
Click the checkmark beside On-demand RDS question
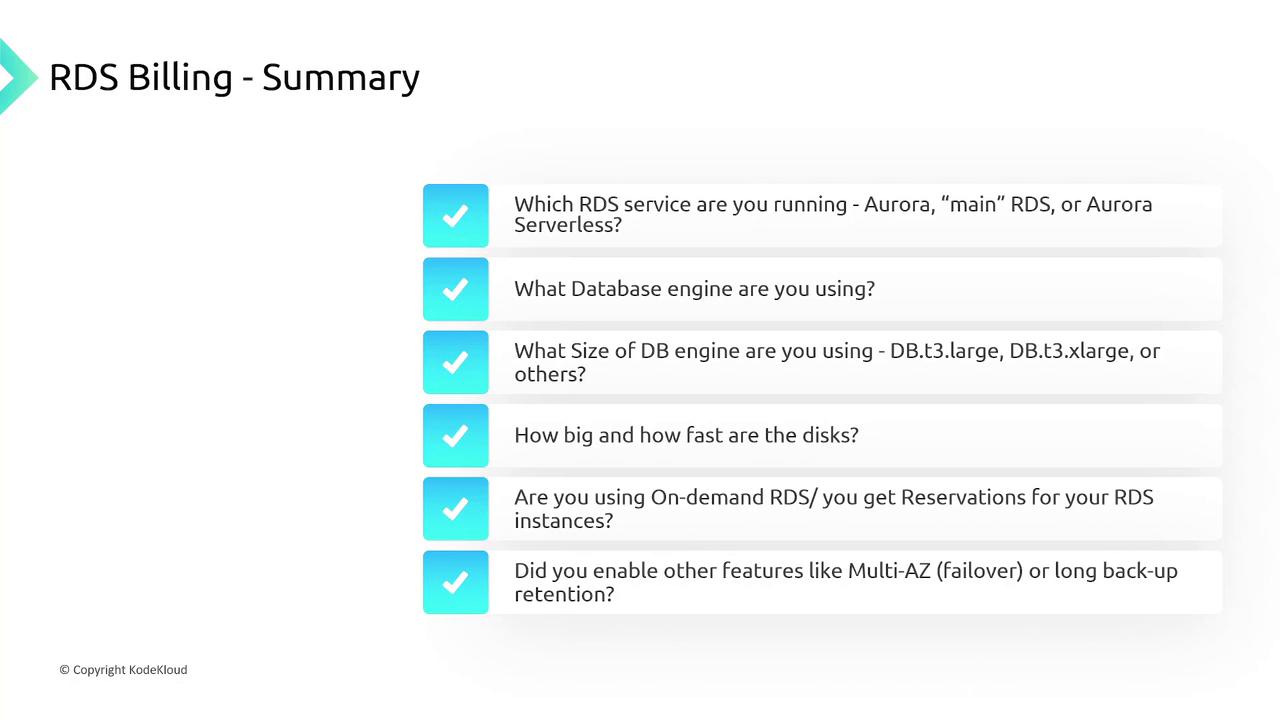coord(456,509)
